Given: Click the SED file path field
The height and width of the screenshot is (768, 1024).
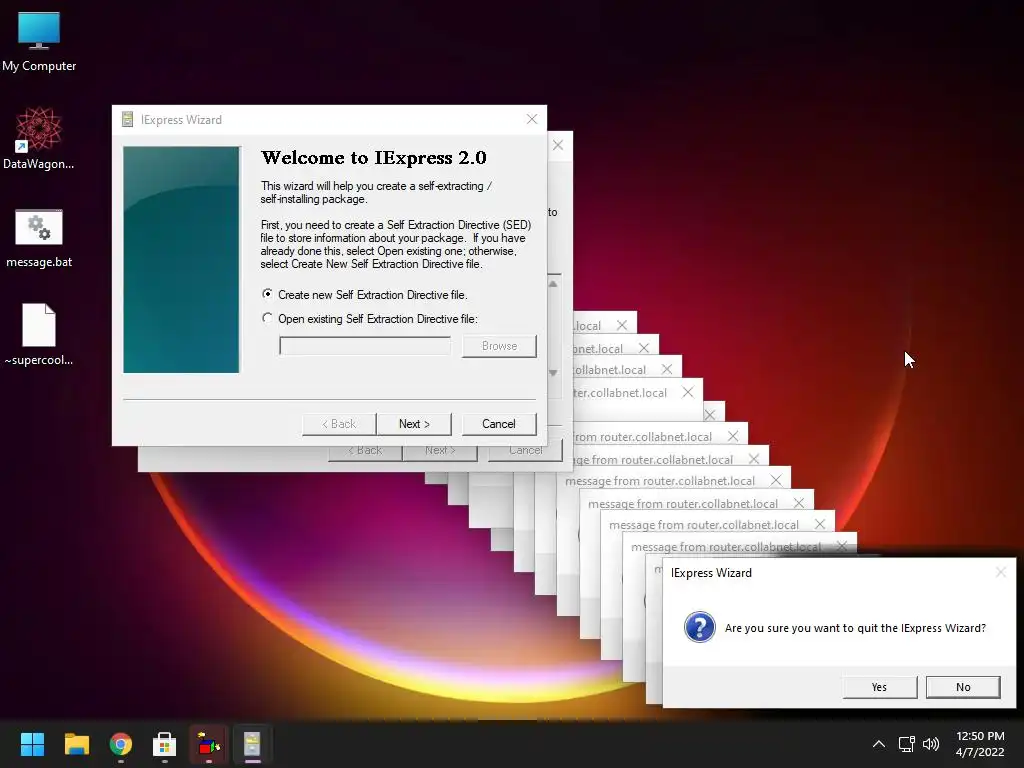Looking at the screenshot, I should pyautogui.click(x=364, y=345).
